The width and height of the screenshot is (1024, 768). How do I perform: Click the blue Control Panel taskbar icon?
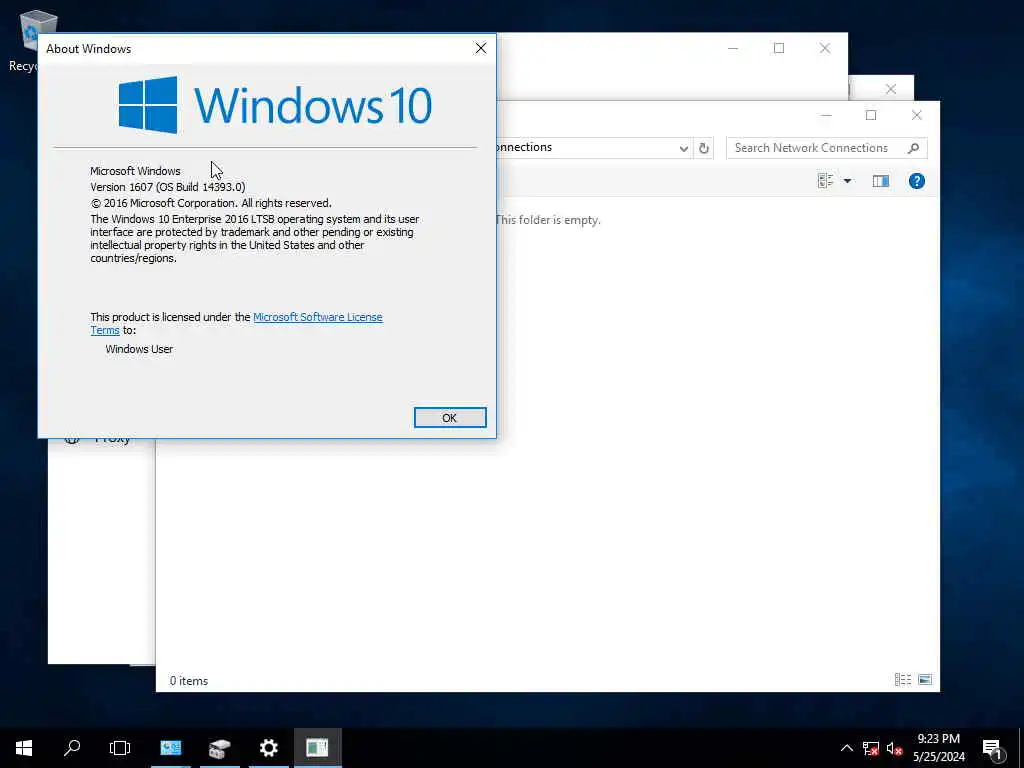click(x=170, y=748)
